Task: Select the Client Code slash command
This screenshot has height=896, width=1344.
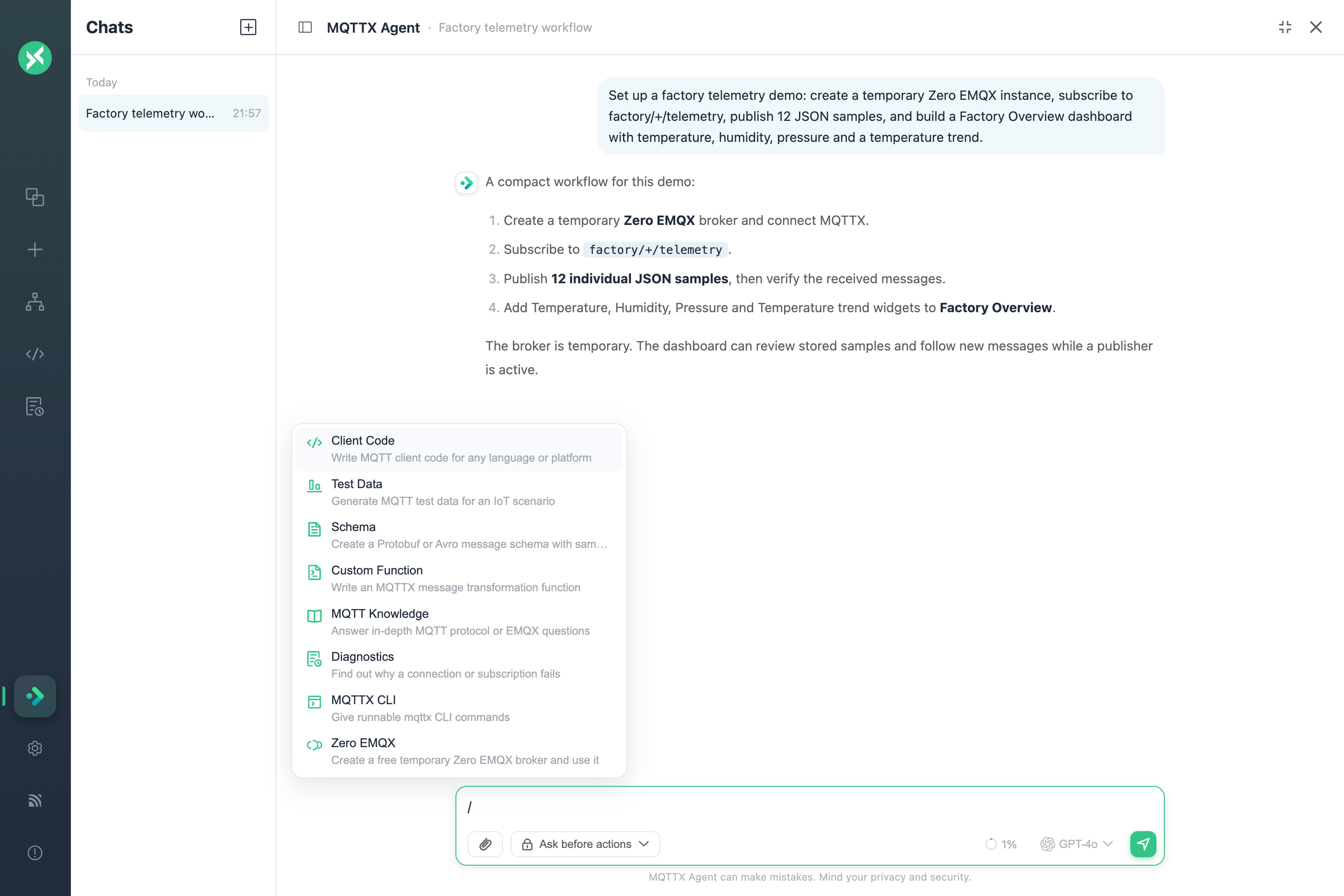Action: [x=459, y=449]
